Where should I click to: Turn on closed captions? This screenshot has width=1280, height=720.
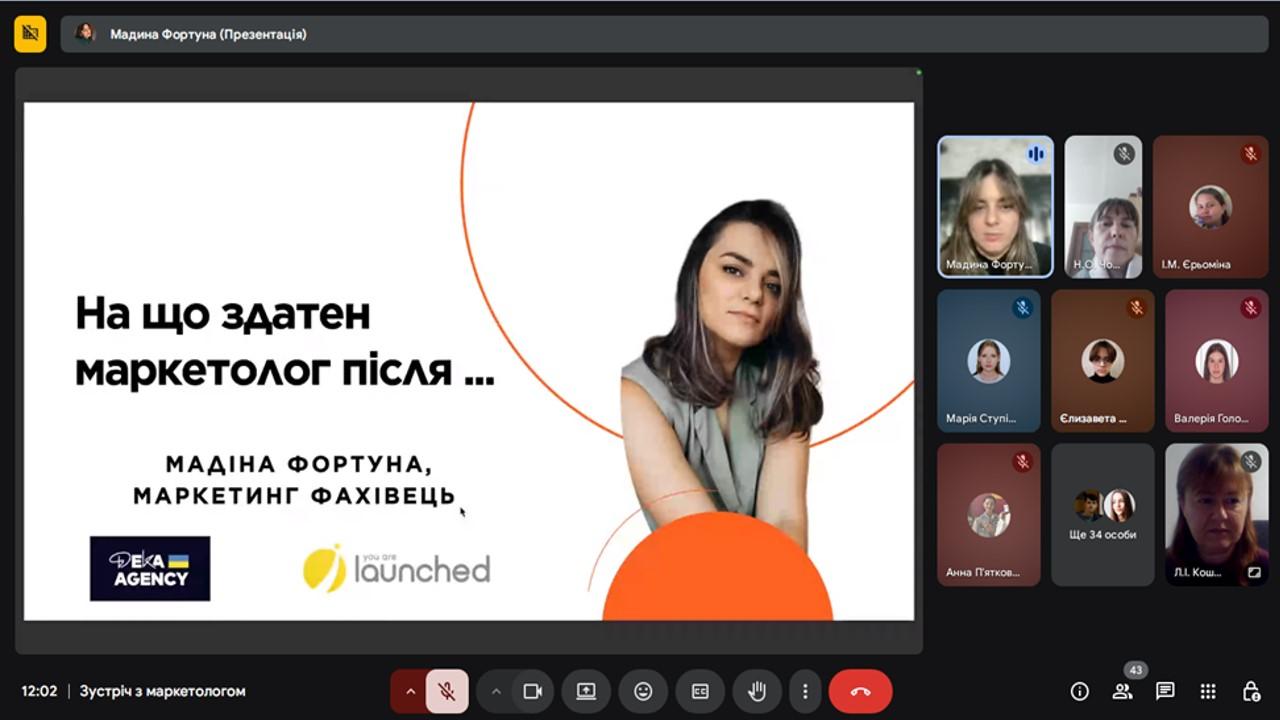(x=700, y=691)
